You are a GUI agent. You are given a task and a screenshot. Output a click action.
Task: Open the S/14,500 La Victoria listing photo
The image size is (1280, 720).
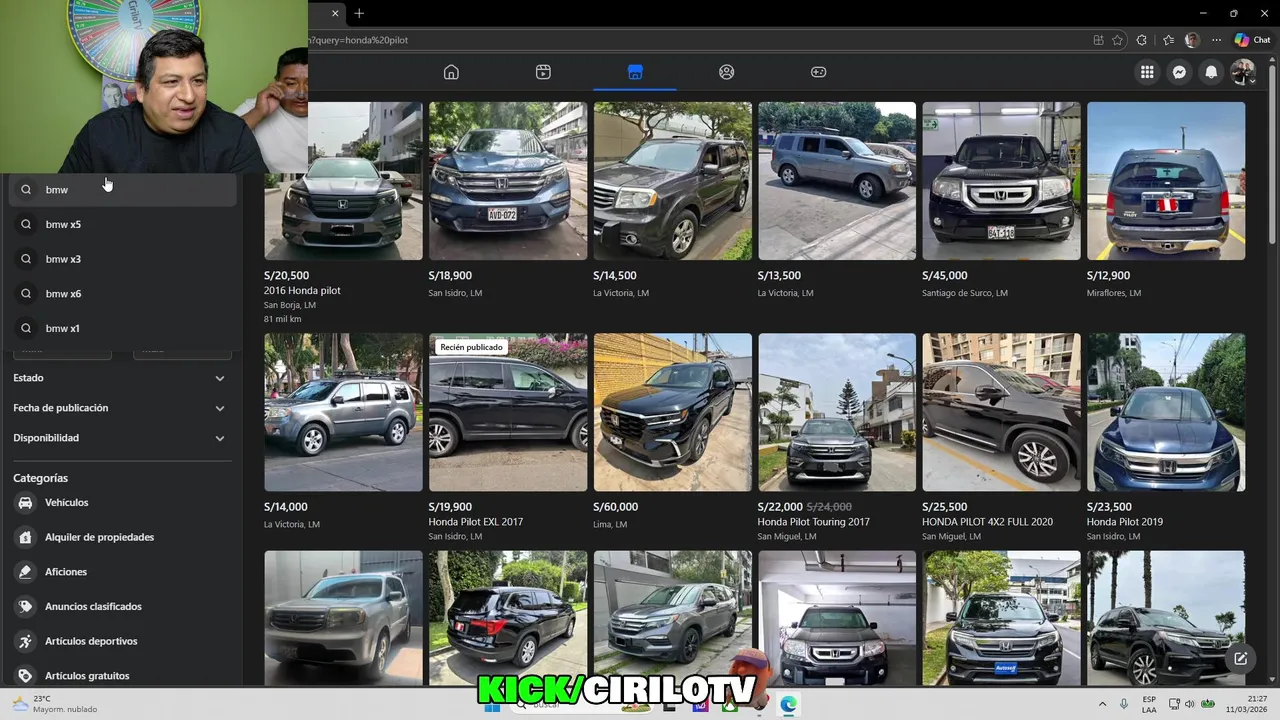click(x=672, y=181)
